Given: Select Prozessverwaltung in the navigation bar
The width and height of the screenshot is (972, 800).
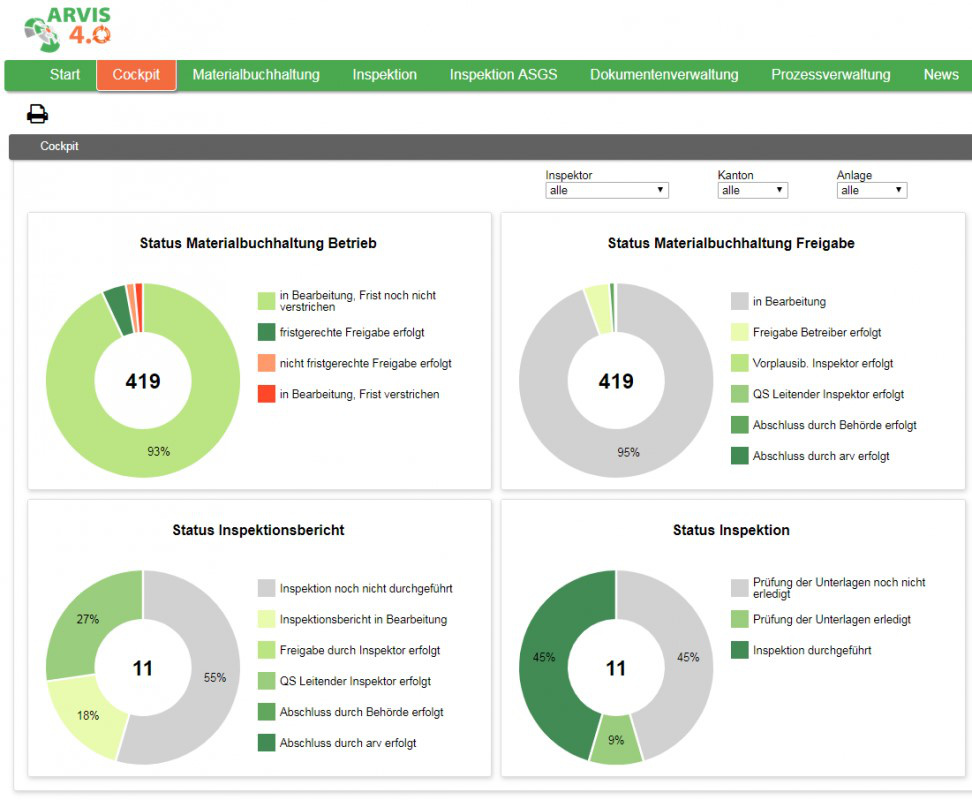Looking at the screenshot, I should click(831, 75).
